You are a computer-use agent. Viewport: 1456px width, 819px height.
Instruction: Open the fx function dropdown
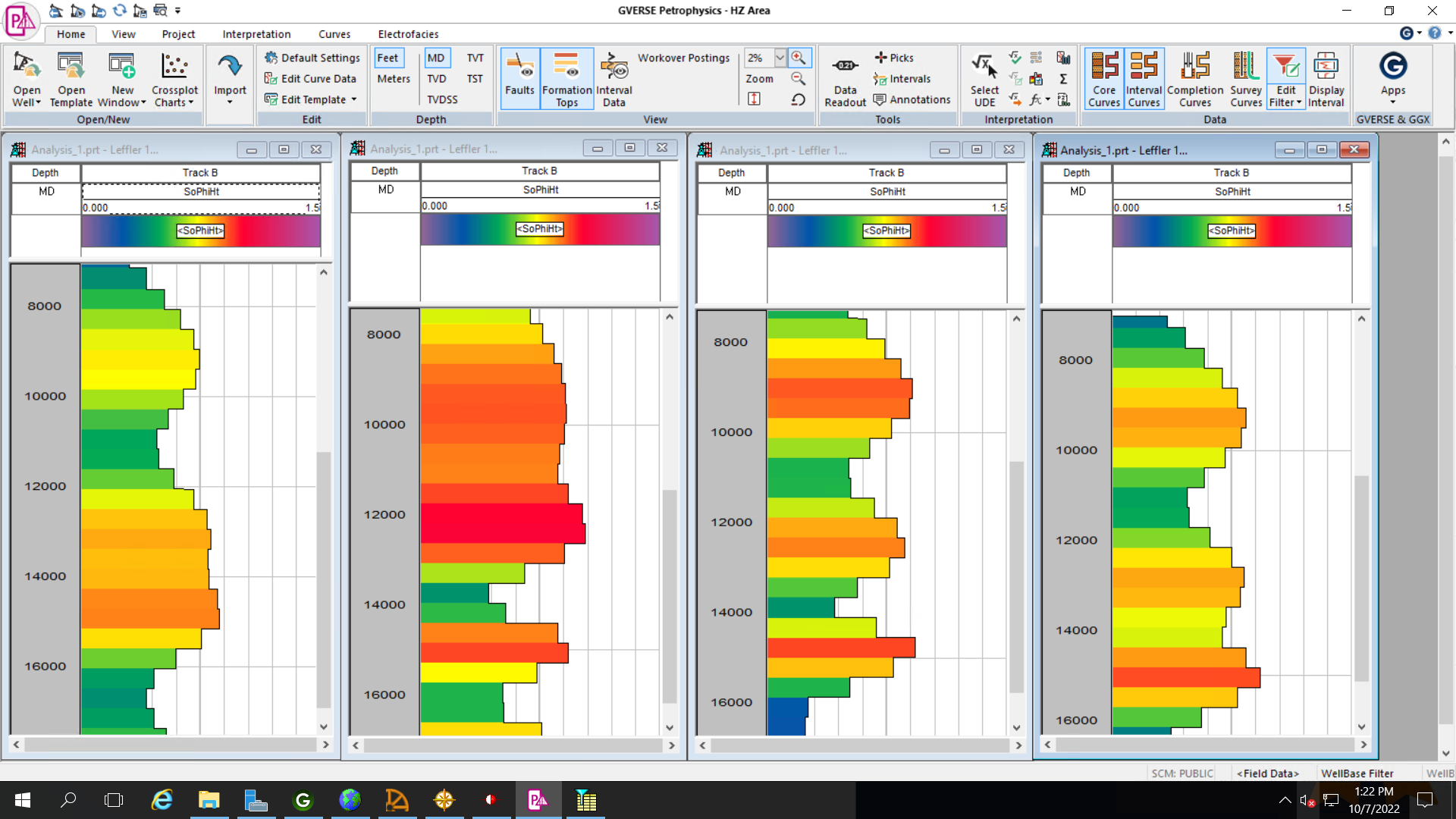tap(1040, 99)
